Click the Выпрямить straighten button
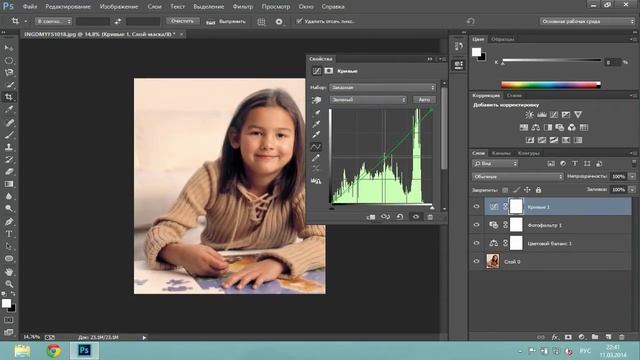The width and height of the screenshot is (640, 360). click(x=226, y=22)
